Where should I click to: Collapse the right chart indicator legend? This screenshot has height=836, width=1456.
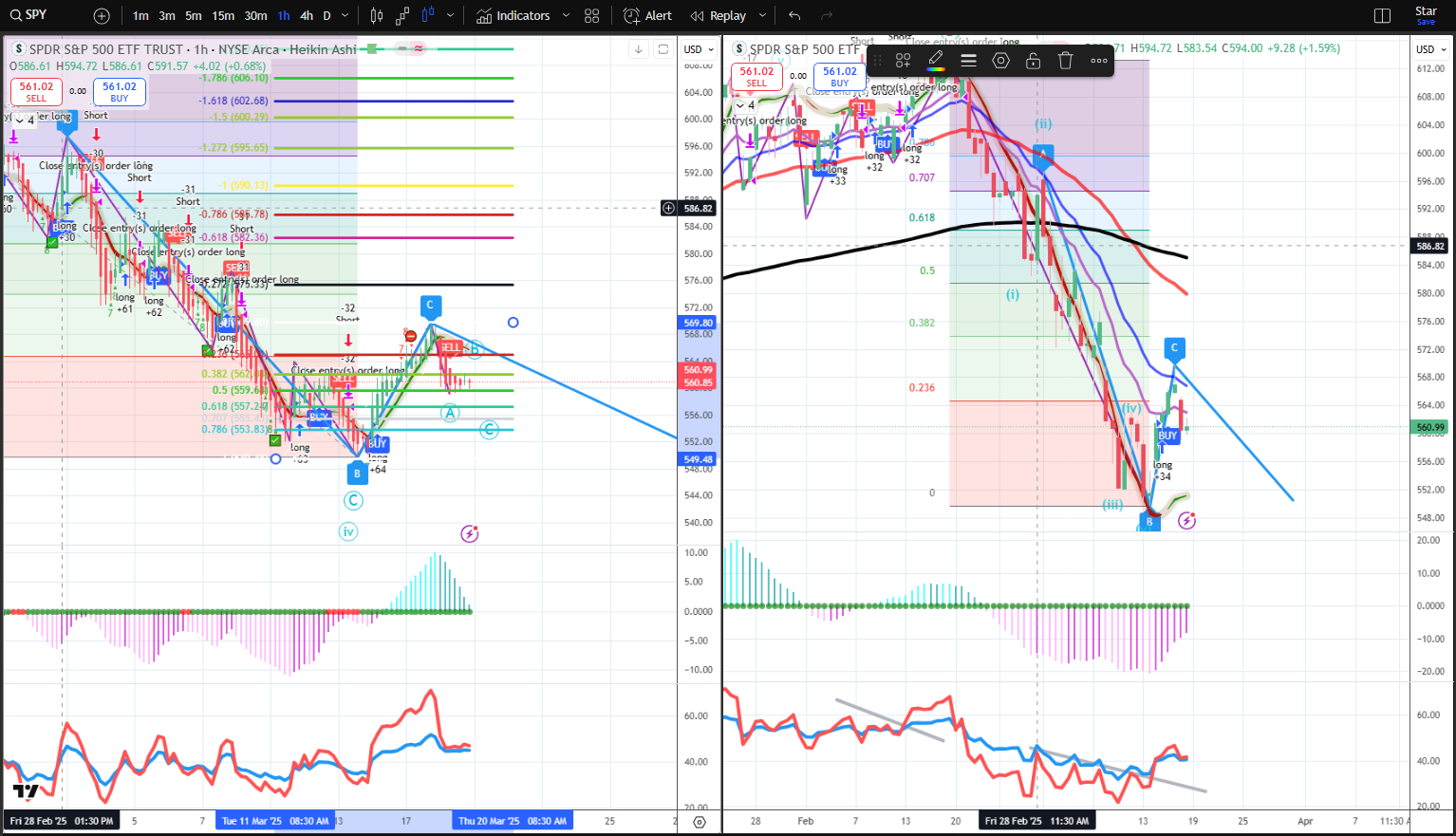pos(745,105)
